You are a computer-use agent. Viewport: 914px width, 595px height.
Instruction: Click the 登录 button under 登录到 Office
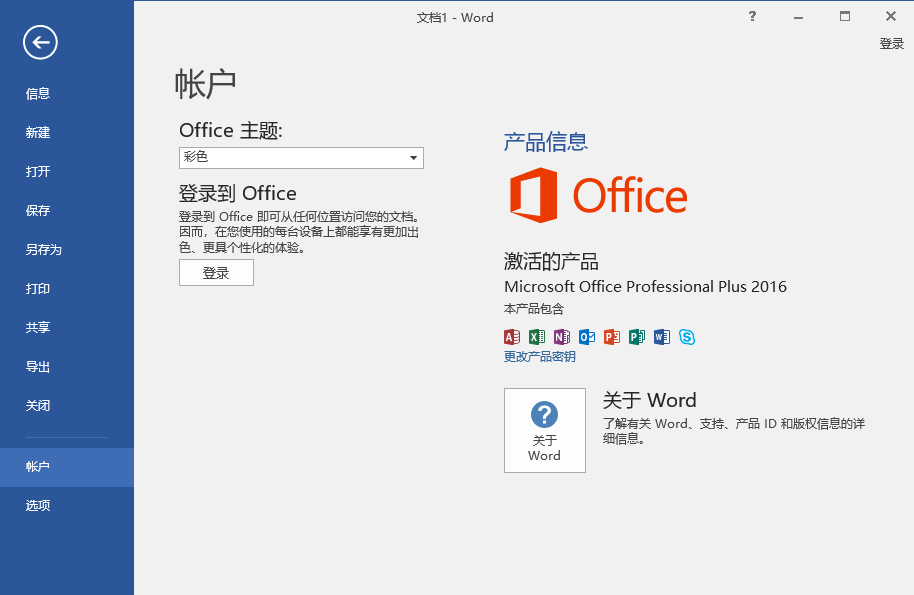216,273
